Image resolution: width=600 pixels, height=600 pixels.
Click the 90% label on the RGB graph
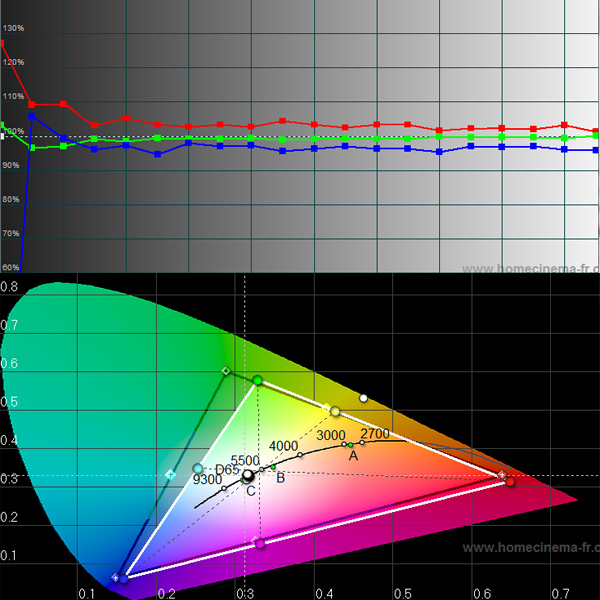pyautogui.click(x=11, y=165)
